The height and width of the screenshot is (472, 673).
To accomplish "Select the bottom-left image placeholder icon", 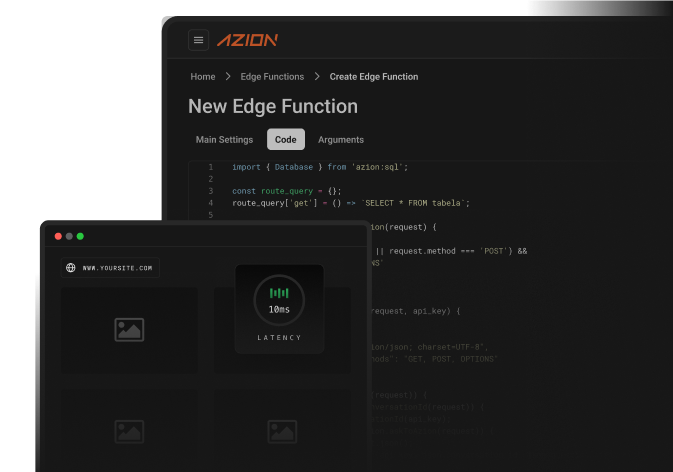I will pos(129,431).
